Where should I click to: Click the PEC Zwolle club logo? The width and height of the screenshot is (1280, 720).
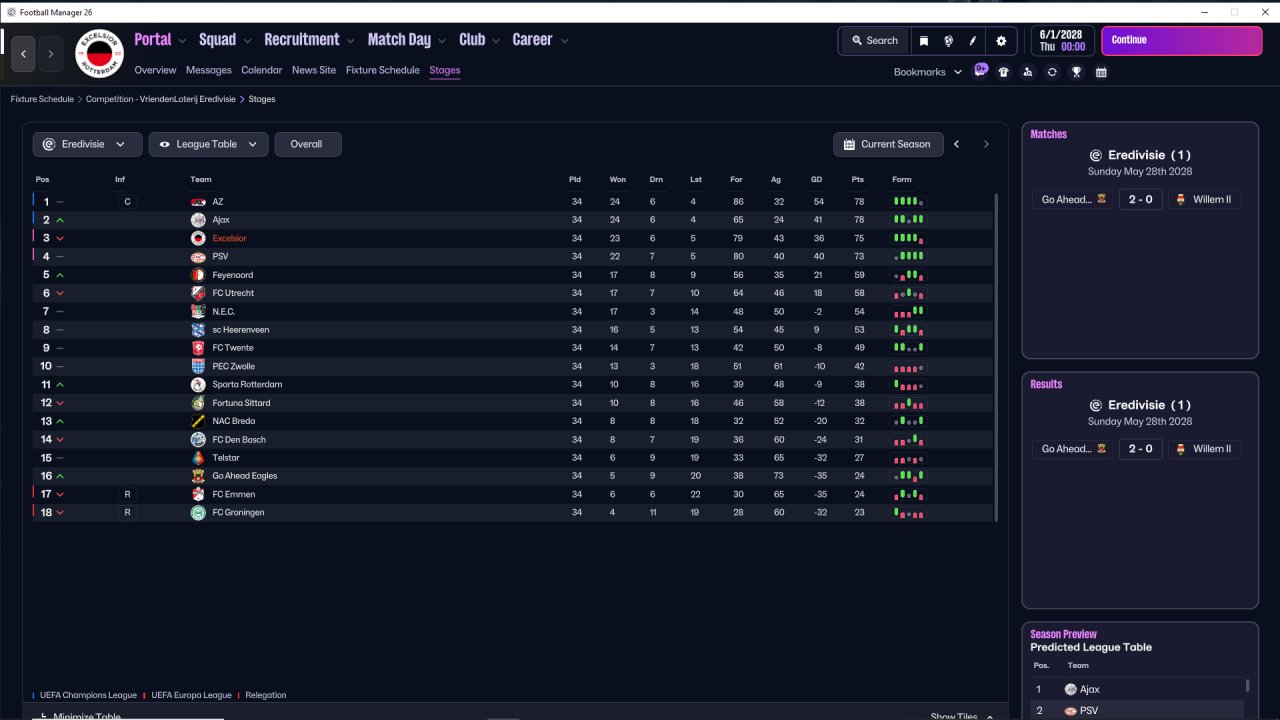(198, 366)
